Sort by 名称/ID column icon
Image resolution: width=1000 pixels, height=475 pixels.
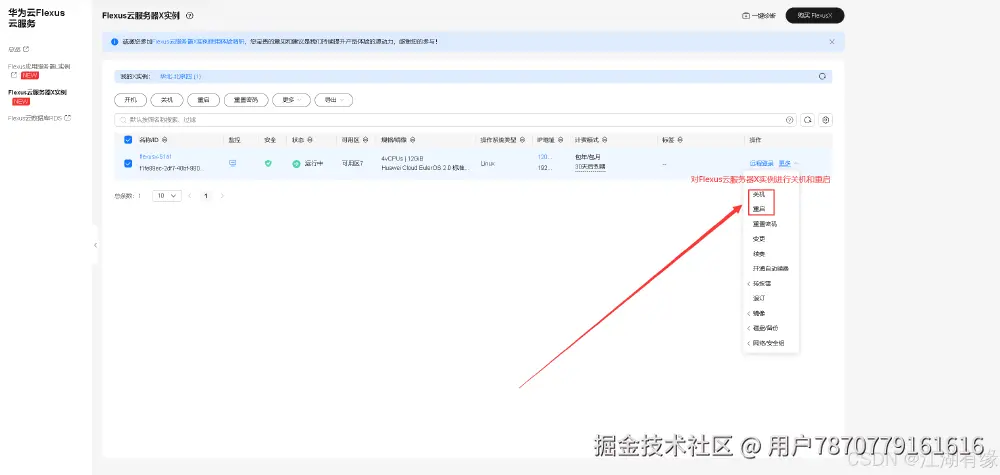tap(165, 140)
